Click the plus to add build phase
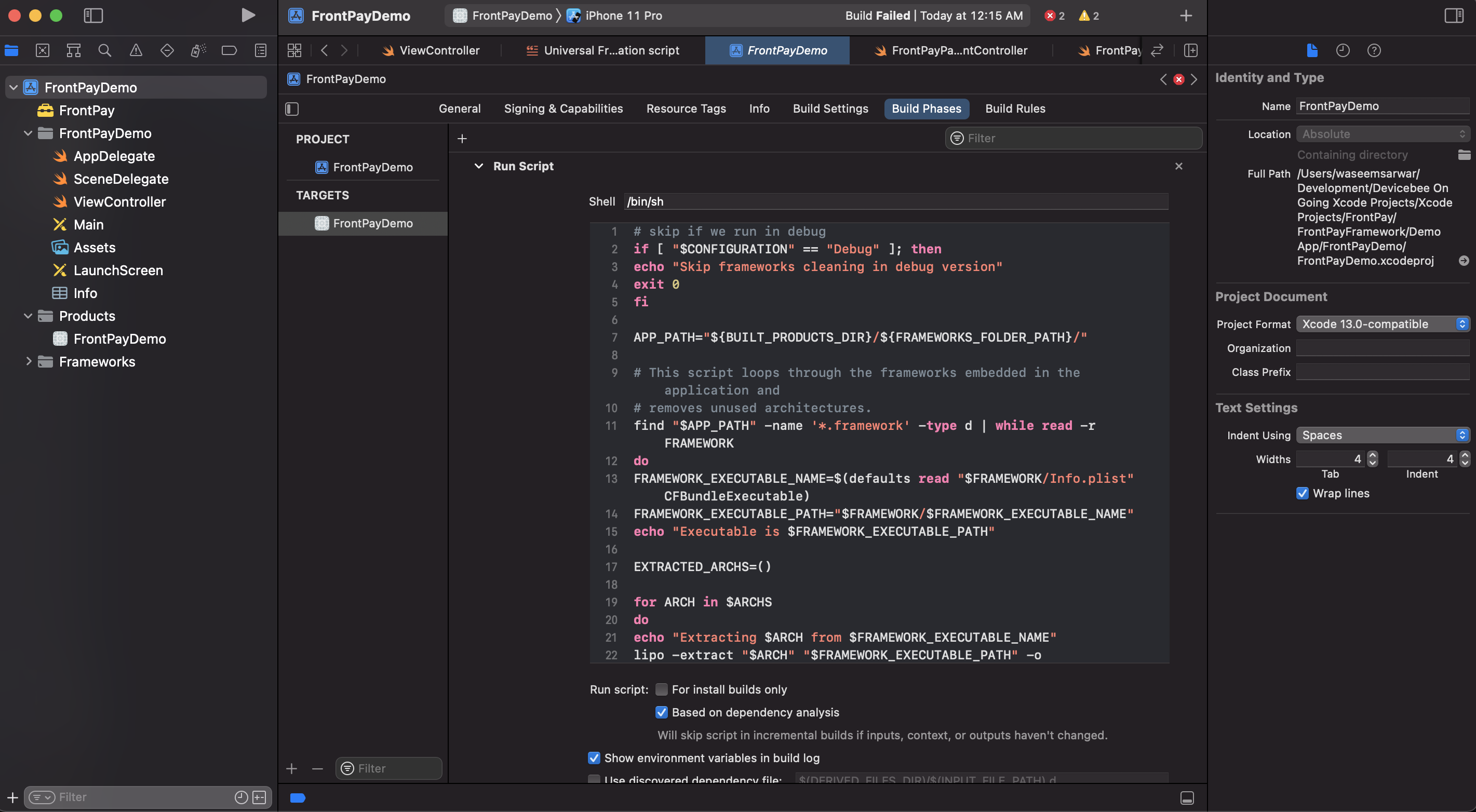 pyautogui.click(x=462, y=139)
